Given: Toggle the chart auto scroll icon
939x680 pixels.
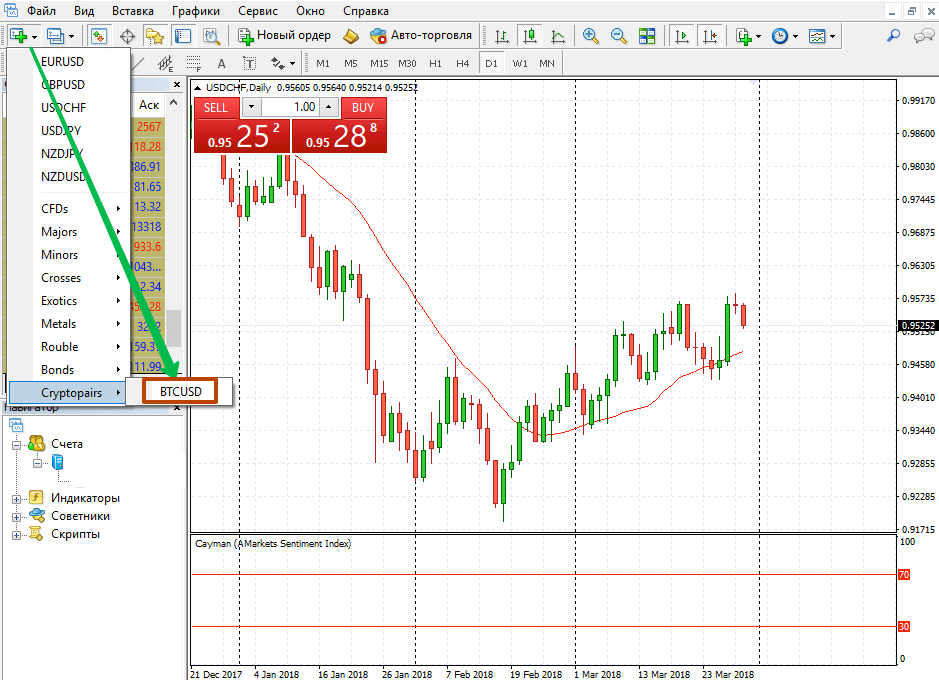Looking at the screenshot, I should click(682, 36).
